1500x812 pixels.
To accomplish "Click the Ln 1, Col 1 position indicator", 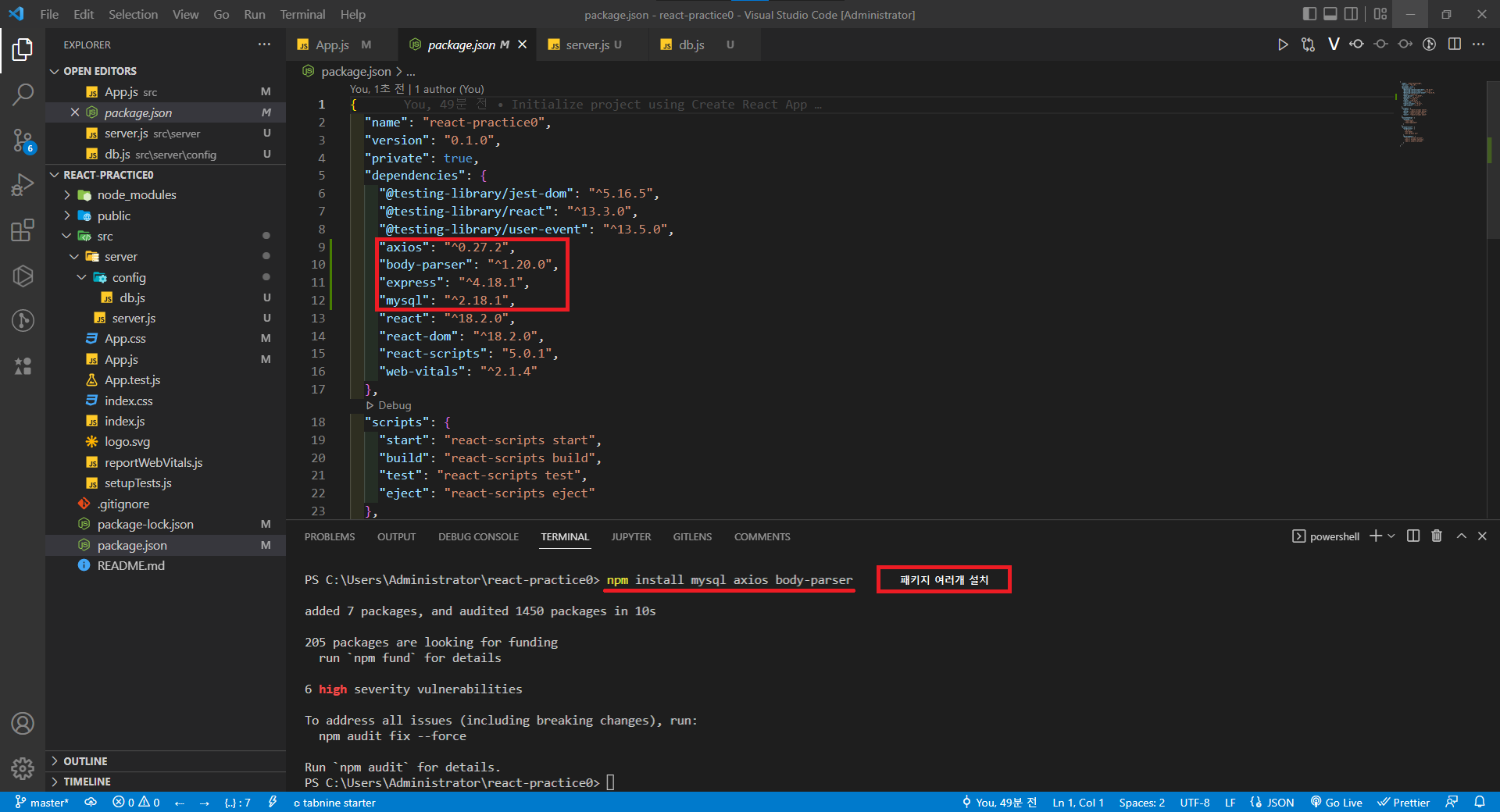I will point(1078,803).
